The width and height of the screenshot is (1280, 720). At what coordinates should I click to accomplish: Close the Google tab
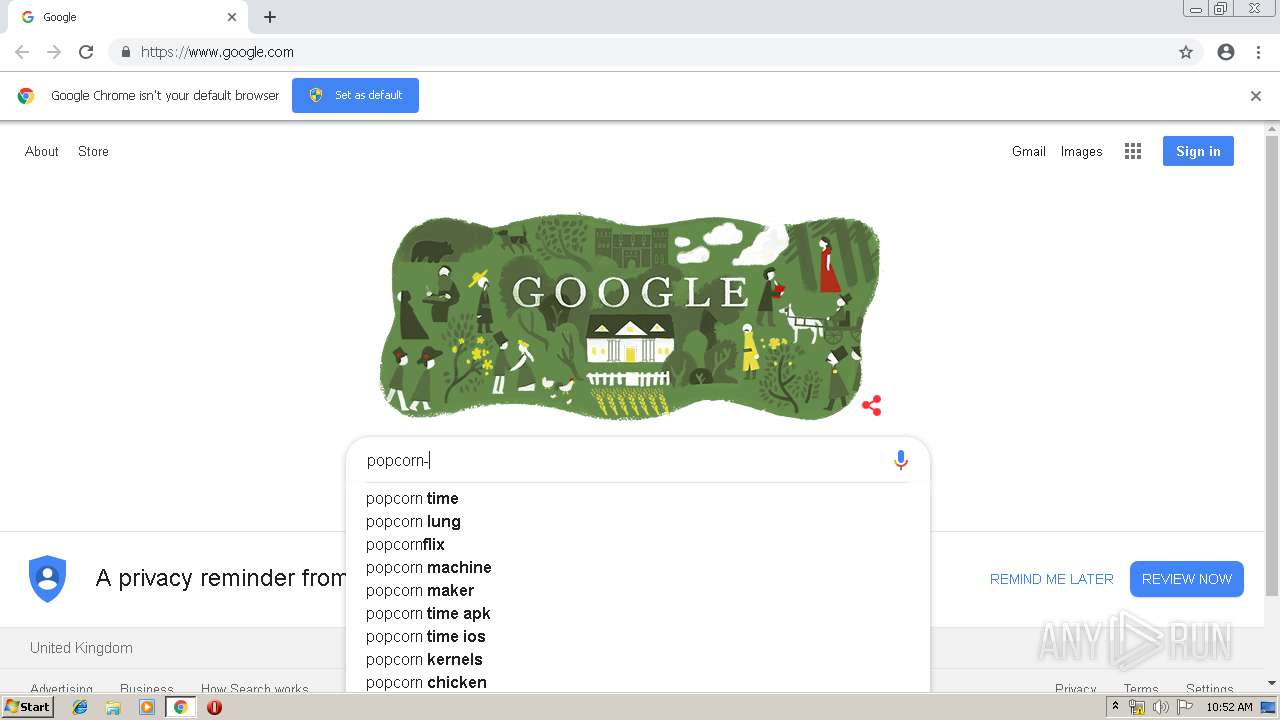(x=232, y=17)
